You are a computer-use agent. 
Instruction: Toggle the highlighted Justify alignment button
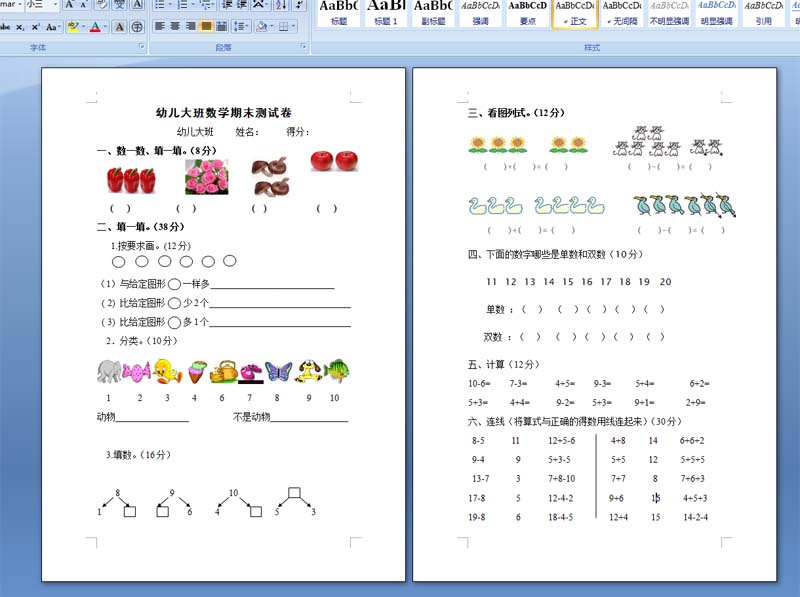206,26
